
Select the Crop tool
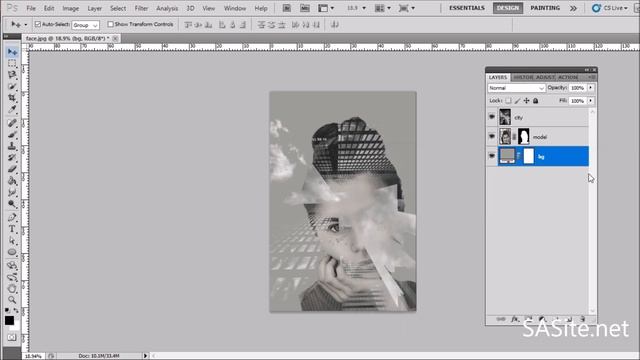[x=12, y=98]
